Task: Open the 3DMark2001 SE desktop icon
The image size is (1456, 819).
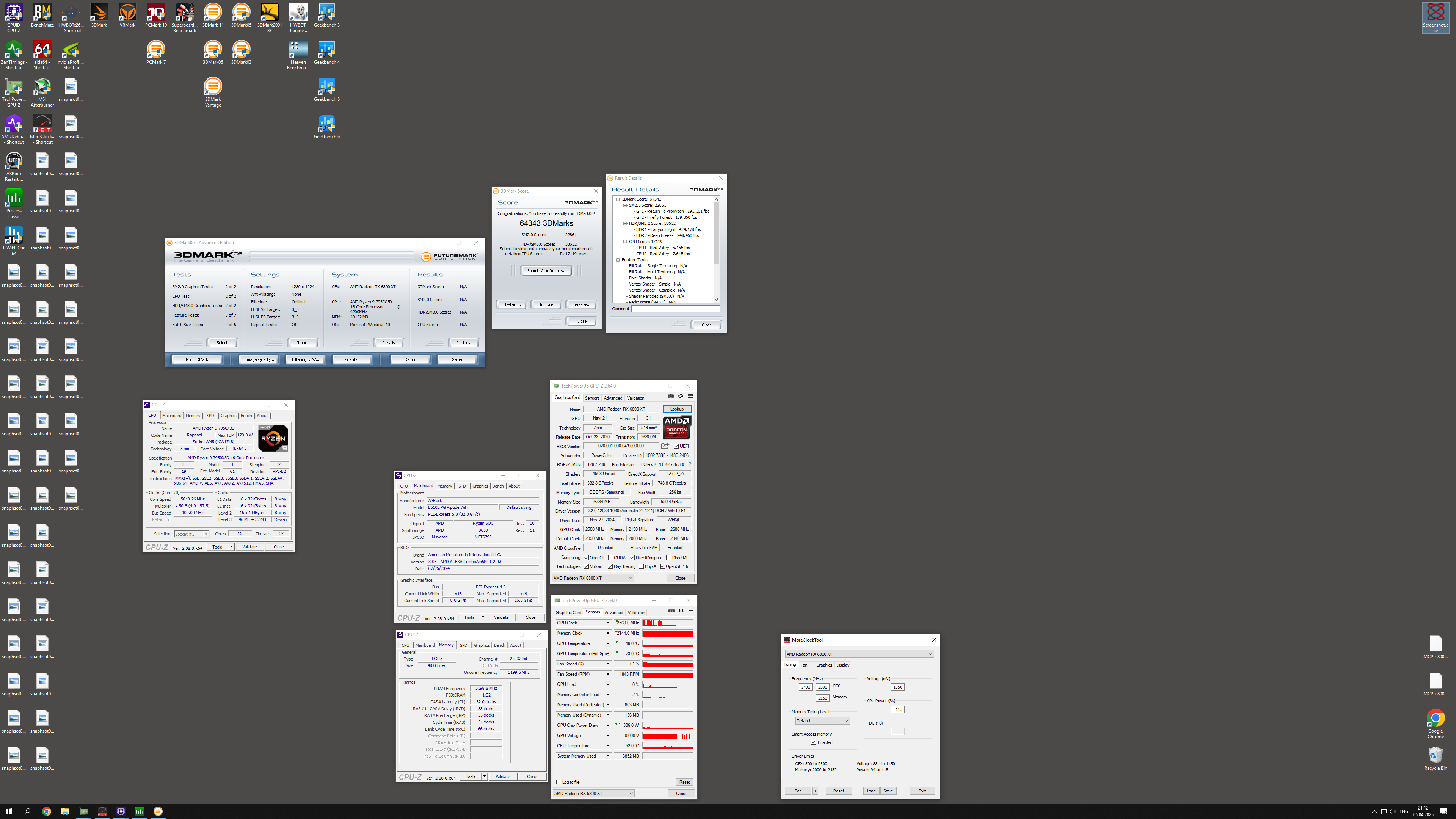Action: pos(270,17)
